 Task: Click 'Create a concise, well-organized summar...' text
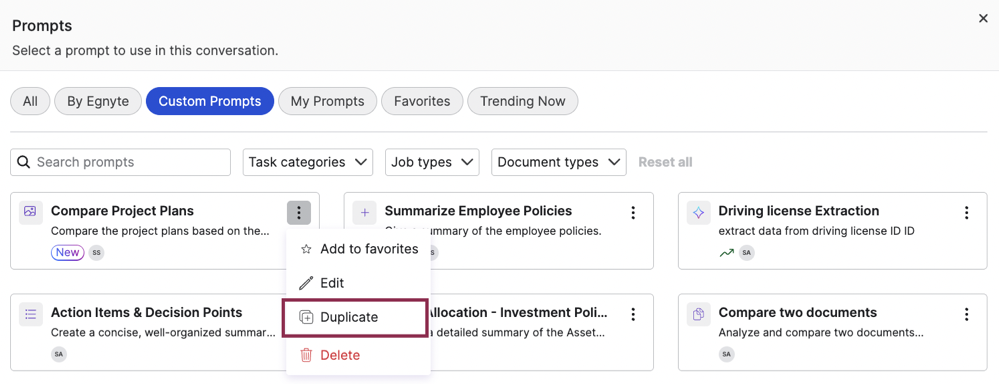tap(162, 332)
